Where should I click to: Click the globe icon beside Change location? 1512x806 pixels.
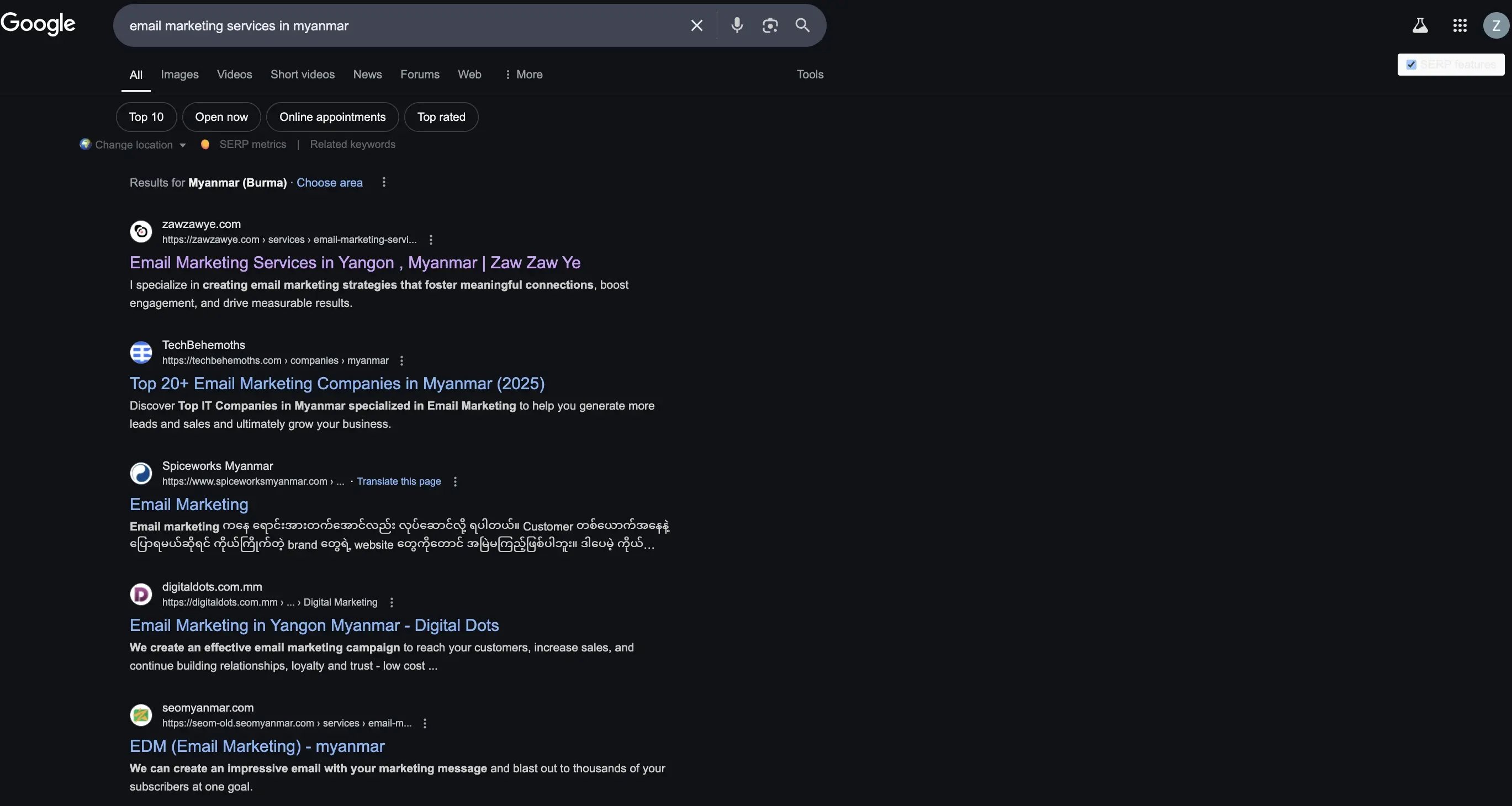click(x=85, y=144)
